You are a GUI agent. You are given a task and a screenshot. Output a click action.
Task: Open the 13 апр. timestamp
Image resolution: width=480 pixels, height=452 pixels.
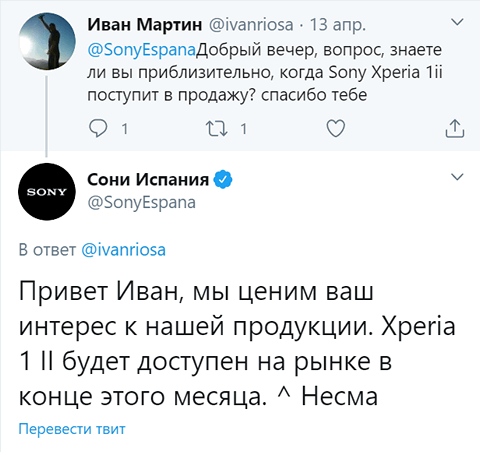coord(338,25)
